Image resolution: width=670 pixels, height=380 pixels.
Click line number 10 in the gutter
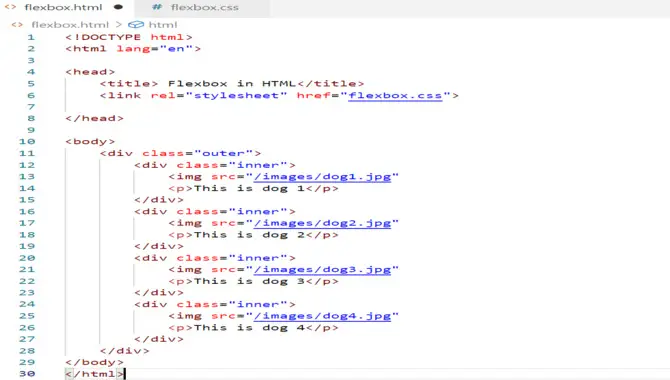tap(27, 141)
